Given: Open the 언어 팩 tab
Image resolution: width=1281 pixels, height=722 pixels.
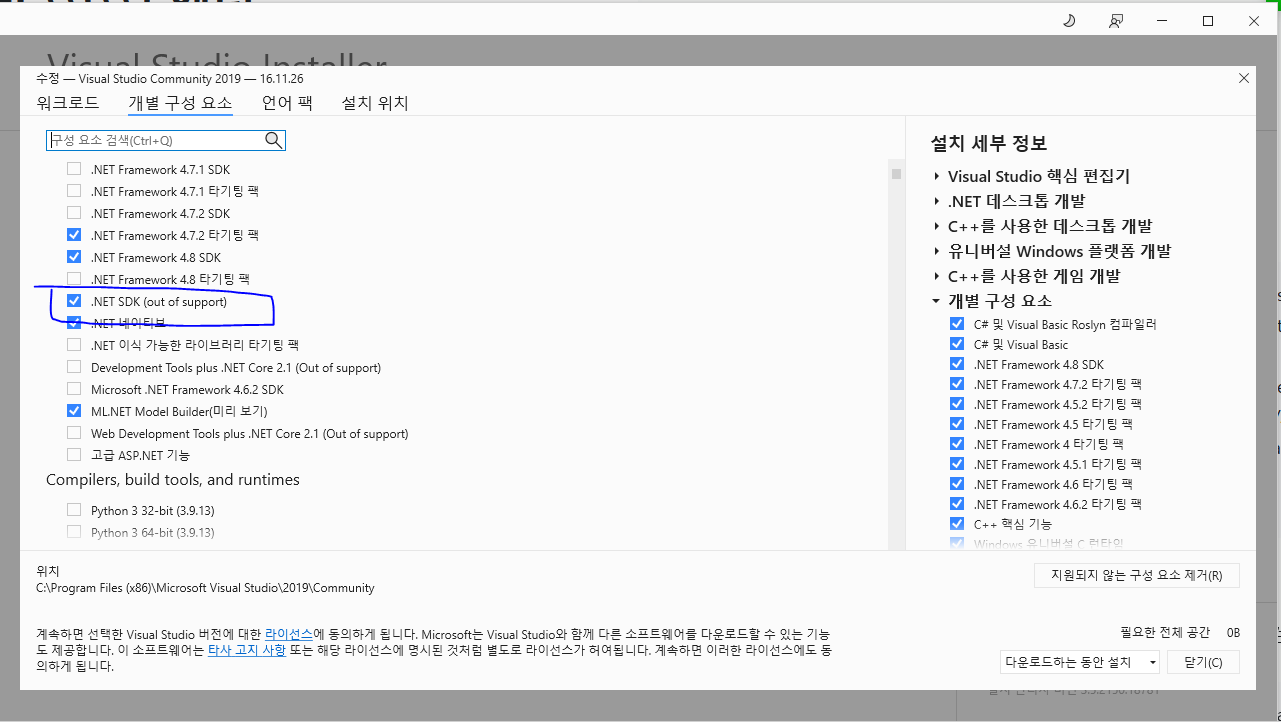Looking at the screenshot, I should [x=287, y=103].
